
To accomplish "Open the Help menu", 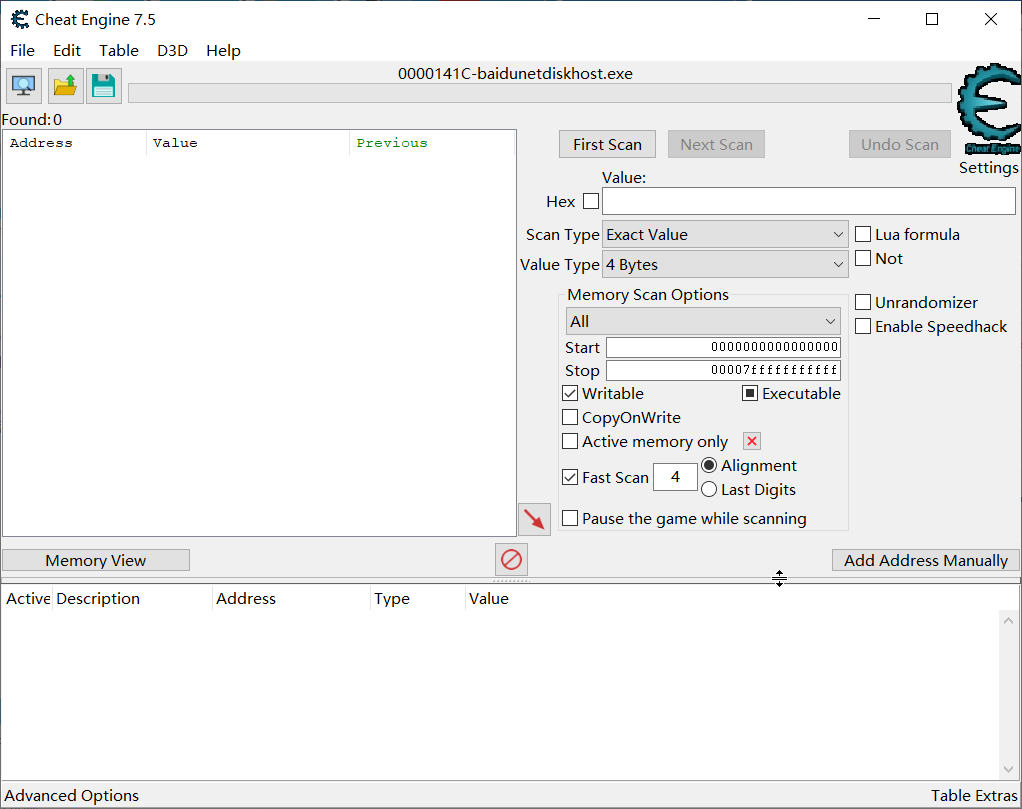I will tap(224, 51).
